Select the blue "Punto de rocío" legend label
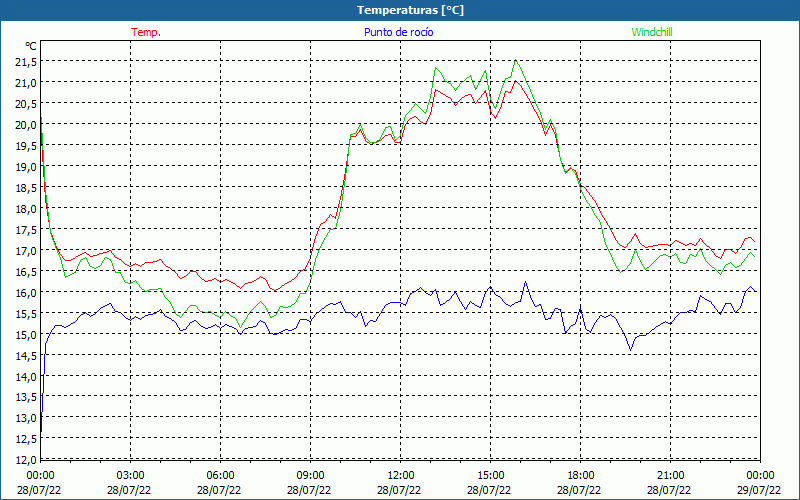Viewport: 800px width, 500px height. (398, 32)
